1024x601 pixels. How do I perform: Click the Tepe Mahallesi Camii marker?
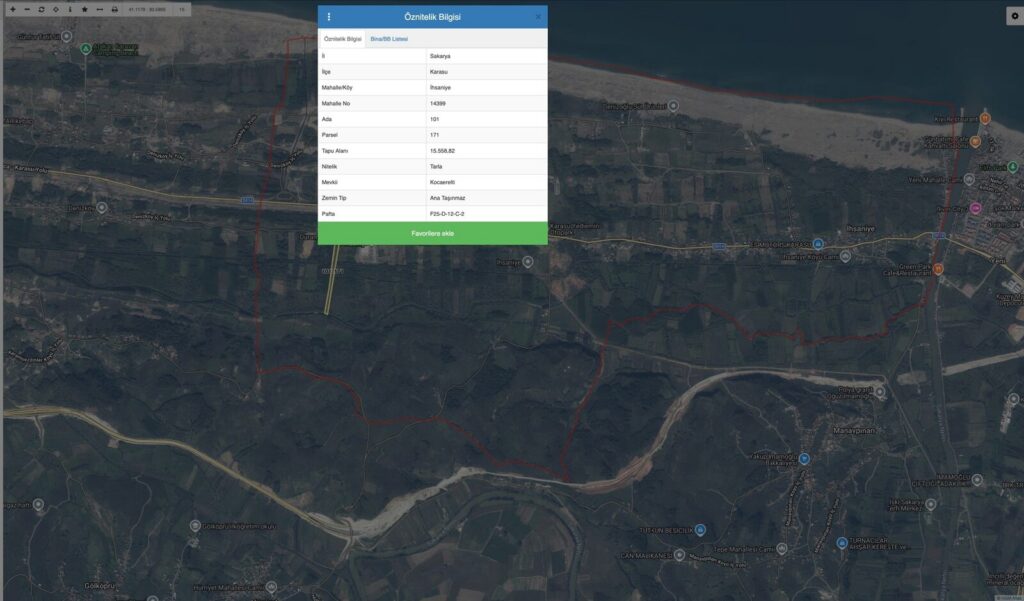point(782,549)
